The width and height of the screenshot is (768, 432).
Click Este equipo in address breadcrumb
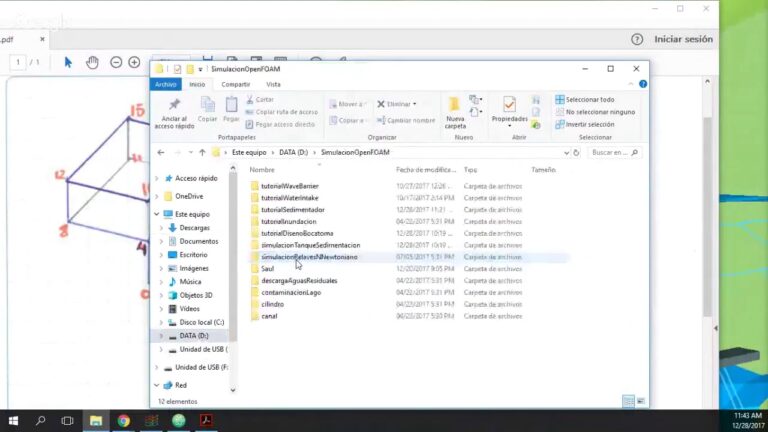249,152
